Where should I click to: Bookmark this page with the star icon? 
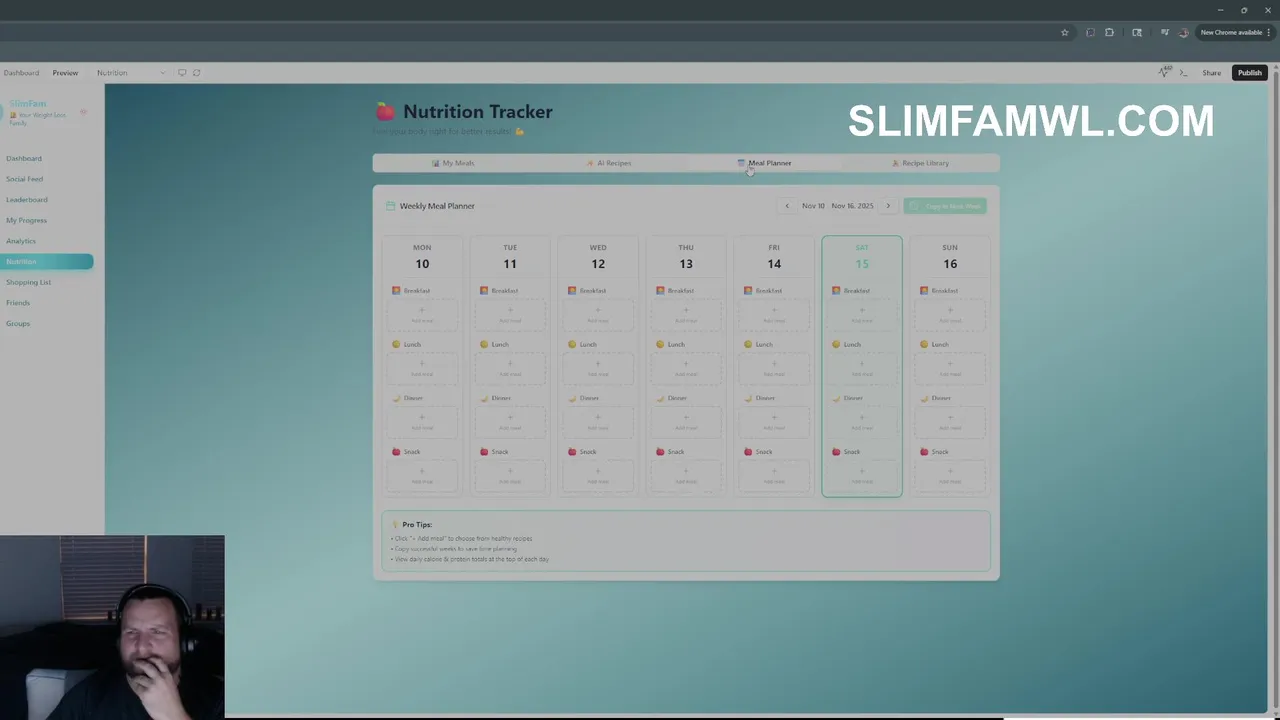[x=1065, y=32]
